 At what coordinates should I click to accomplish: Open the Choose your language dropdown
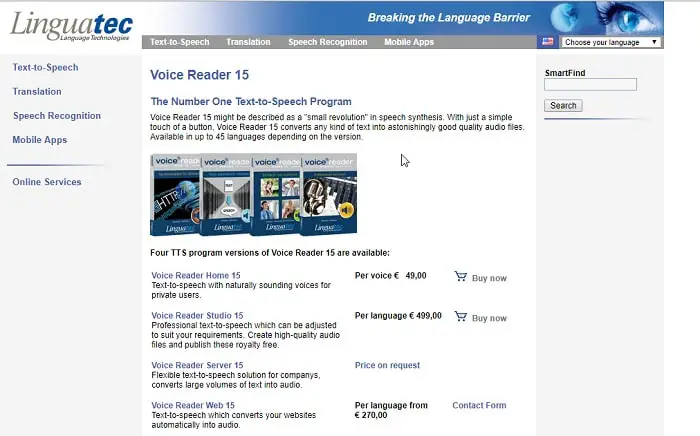[611, 42]
